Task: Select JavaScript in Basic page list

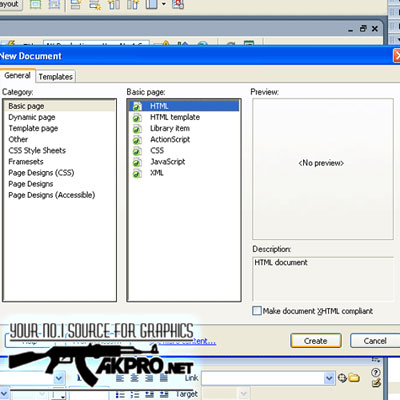Action: click(168, 162)
